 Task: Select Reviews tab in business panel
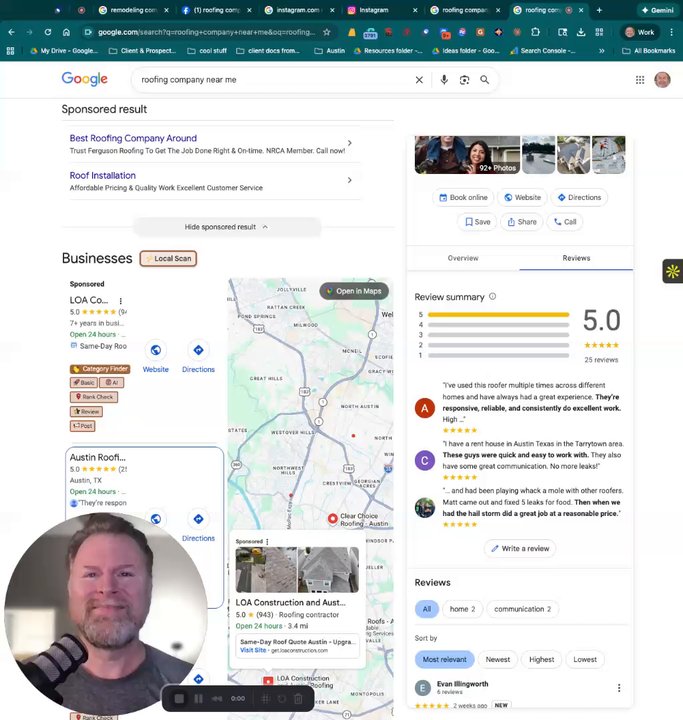tap(576, 258)
